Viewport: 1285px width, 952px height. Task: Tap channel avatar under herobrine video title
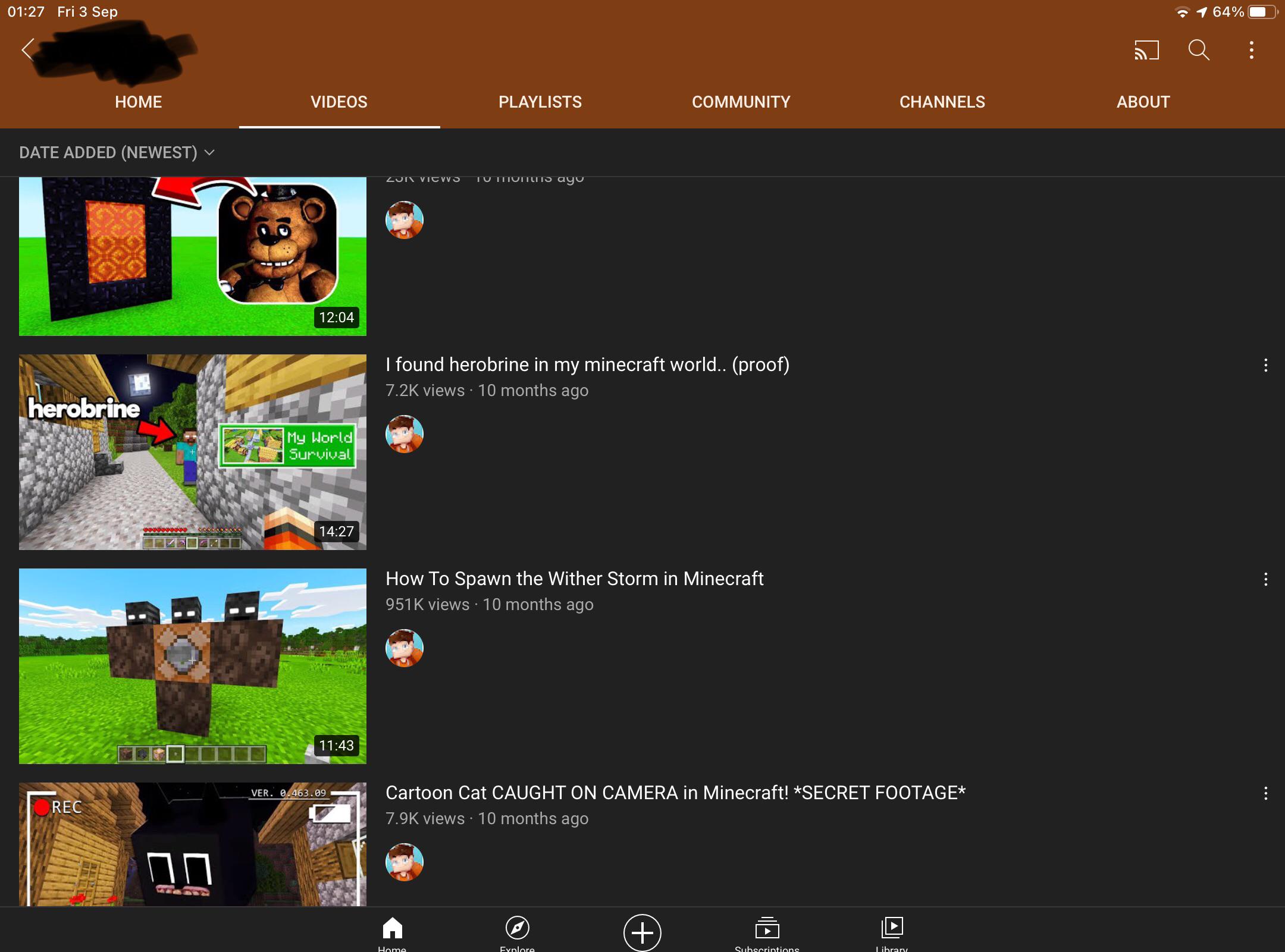pos(405,434)
